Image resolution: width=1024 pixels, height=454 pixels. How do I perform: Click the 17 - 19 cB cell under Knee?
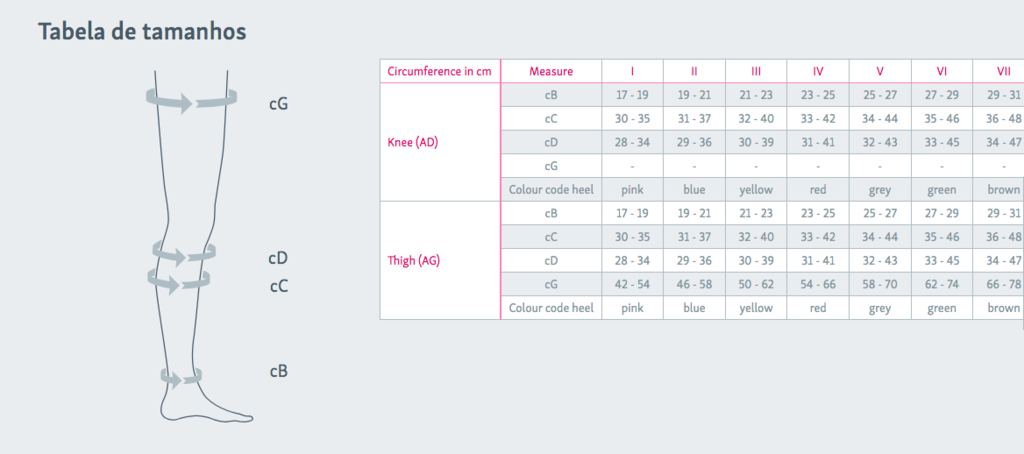pyautogui.click(x=632, y=95)
